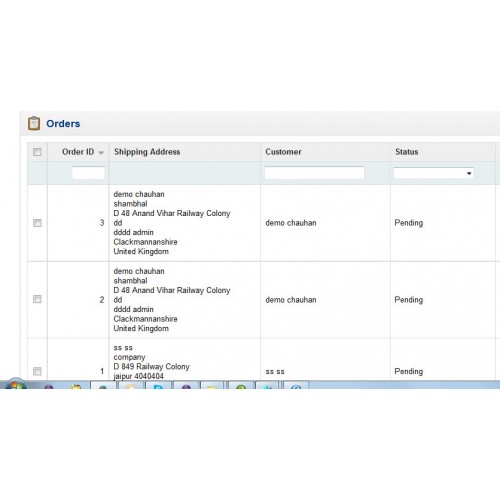Click the green round taskbar icon
Viewport: 500px width, 500px height.
coord(241,386)
